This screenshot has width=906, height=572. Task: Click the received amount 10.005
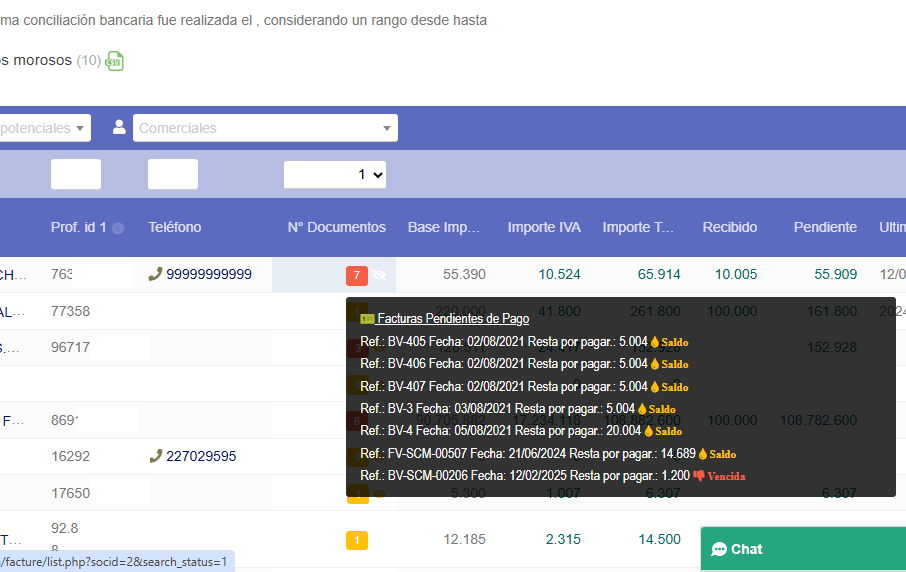[736, 274]
